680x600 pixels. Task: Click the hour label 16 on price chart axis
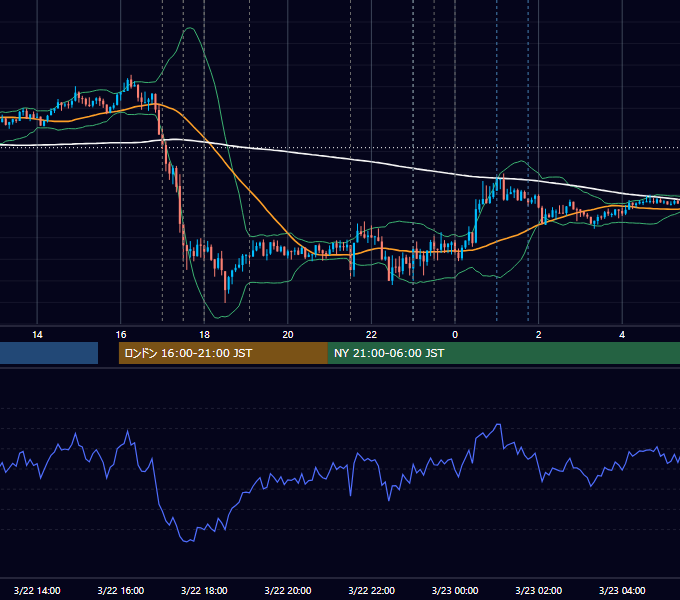(x=121, y=335)
